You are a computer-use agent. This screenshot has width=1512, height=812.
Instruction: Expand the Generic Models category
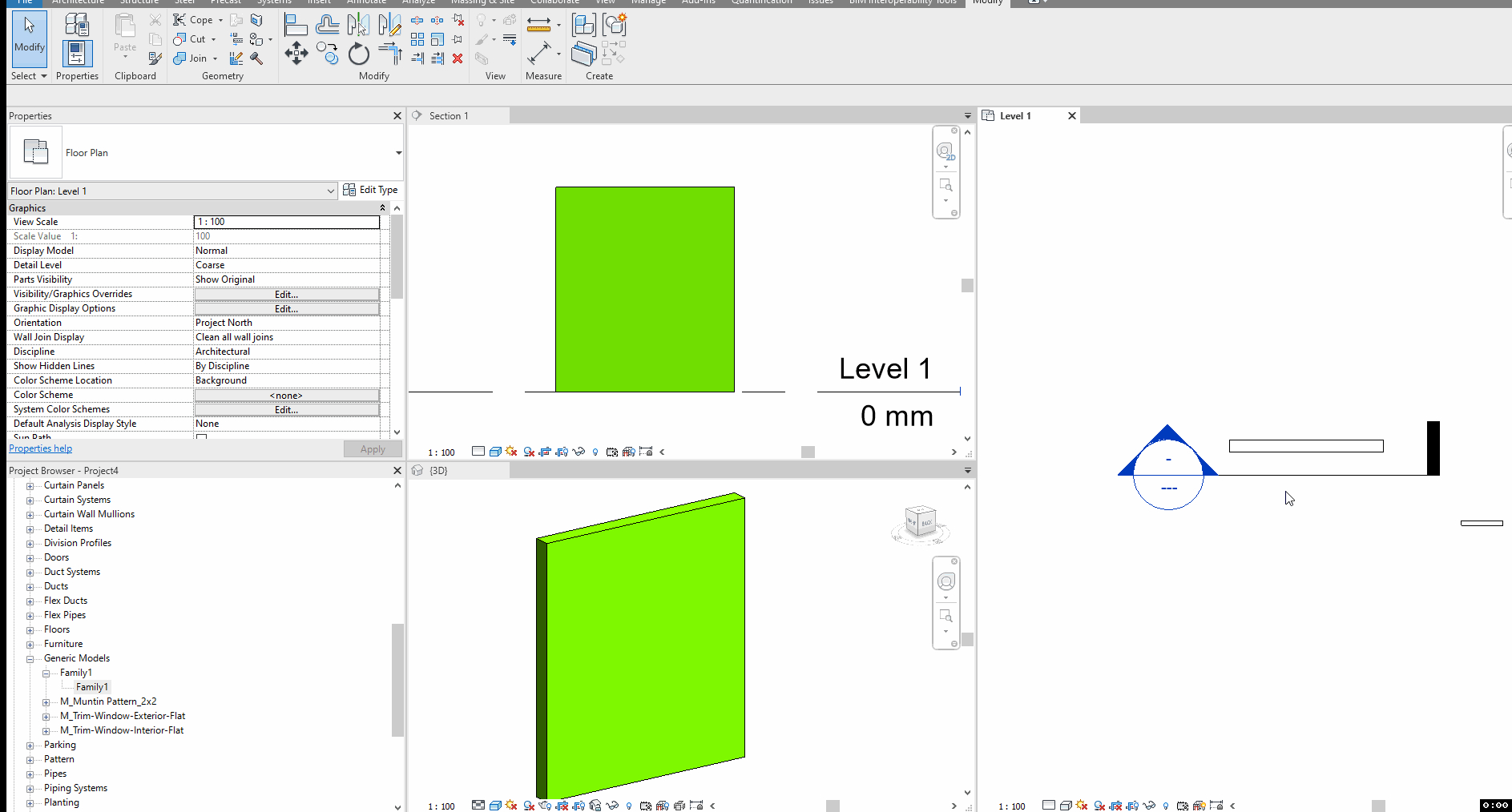coord(30,657)
